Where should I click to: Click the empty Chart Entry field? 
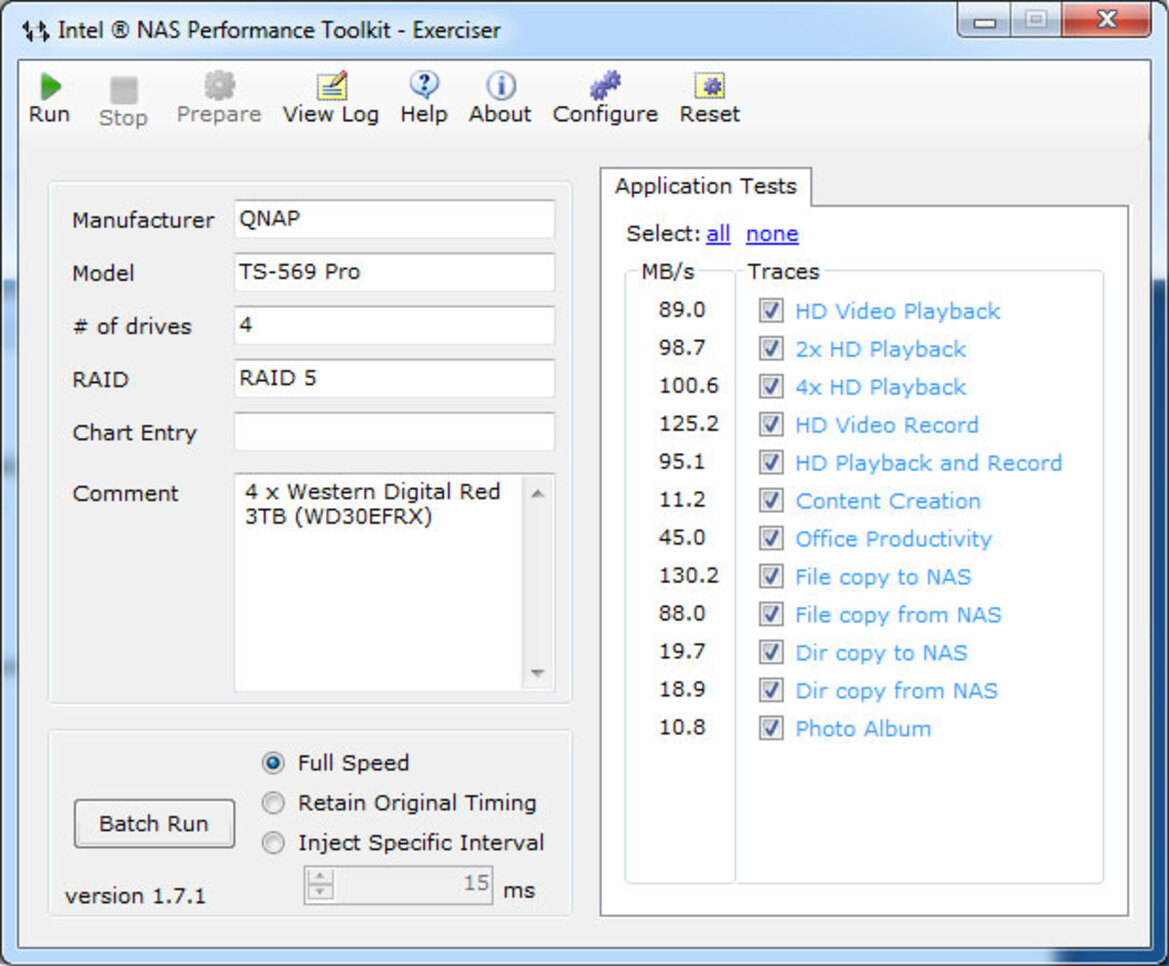[394, 432]
